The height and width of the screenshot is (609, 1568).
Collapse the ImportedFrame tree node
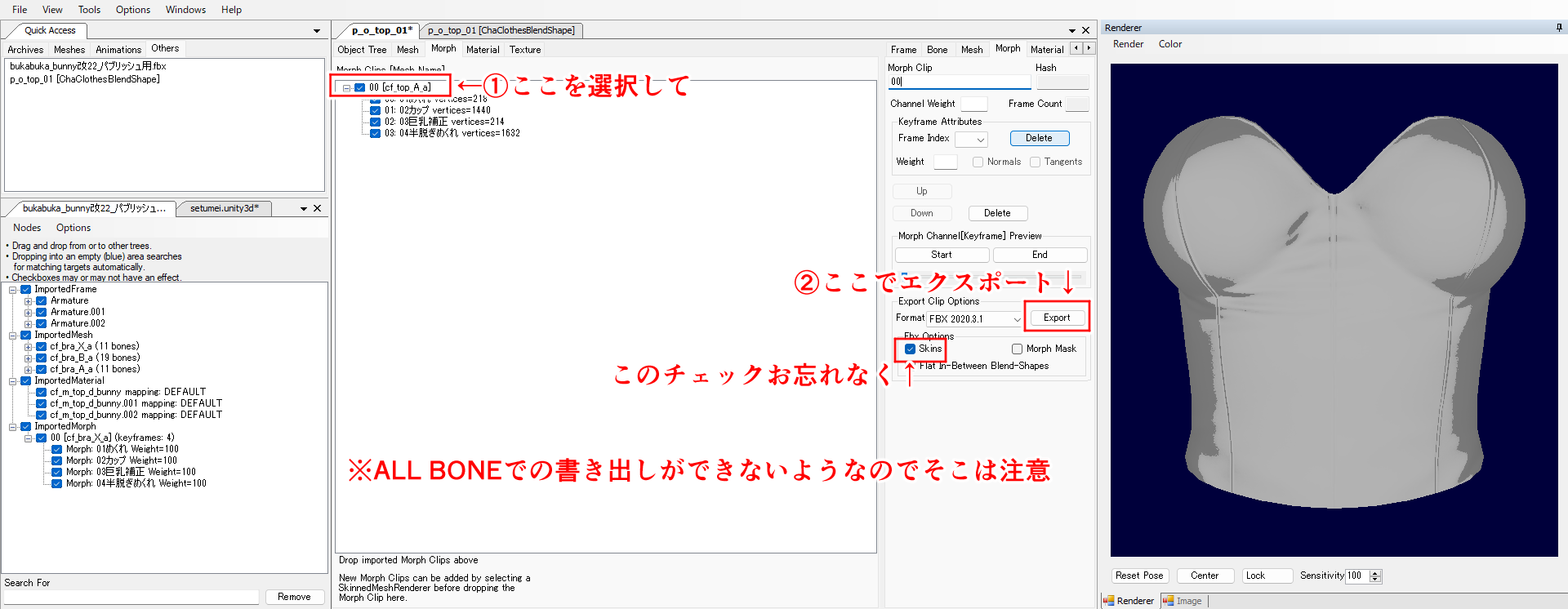tap(13, 290)
